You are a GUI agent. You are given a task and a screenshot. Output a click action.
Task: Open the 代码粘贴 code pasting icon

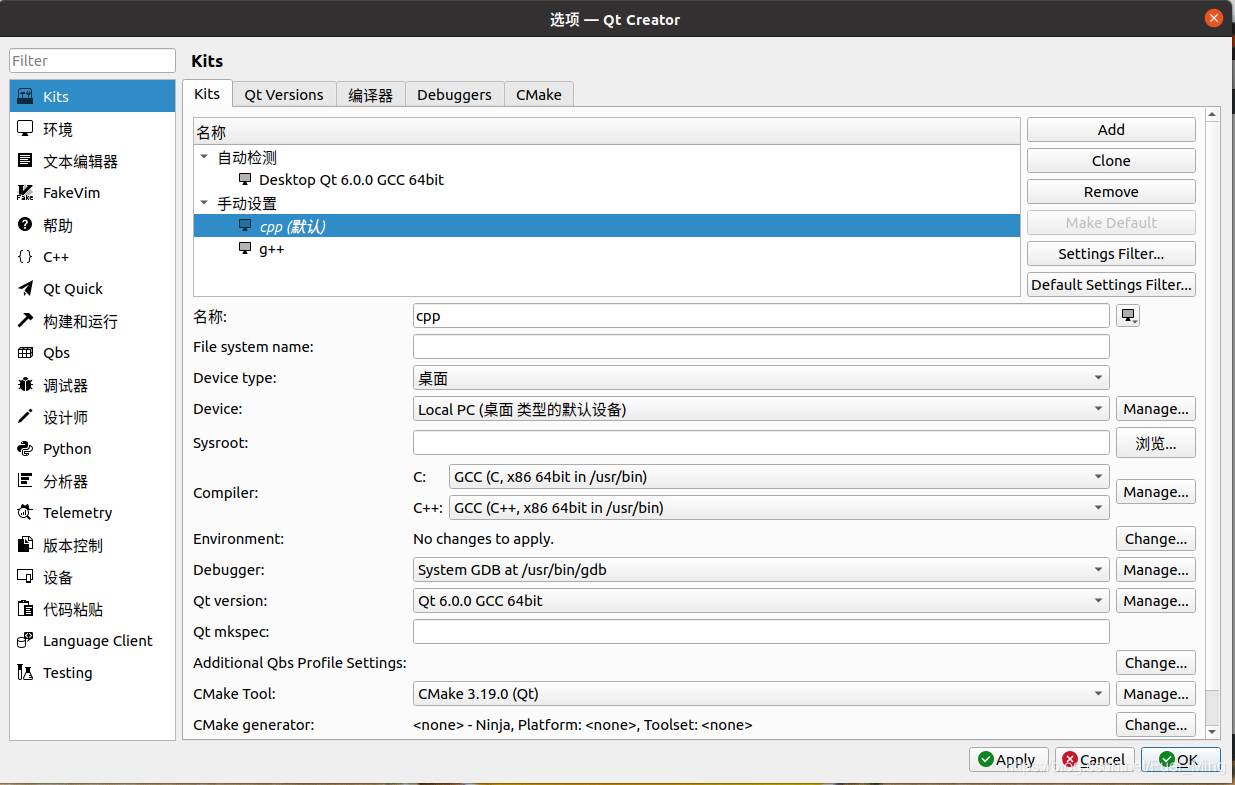25,609
